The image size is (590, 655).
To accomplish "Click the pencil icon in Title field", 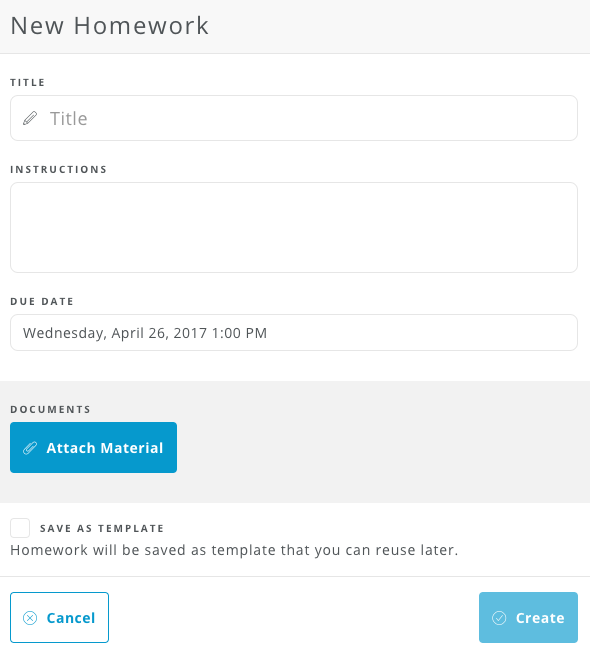I will 30,118.
